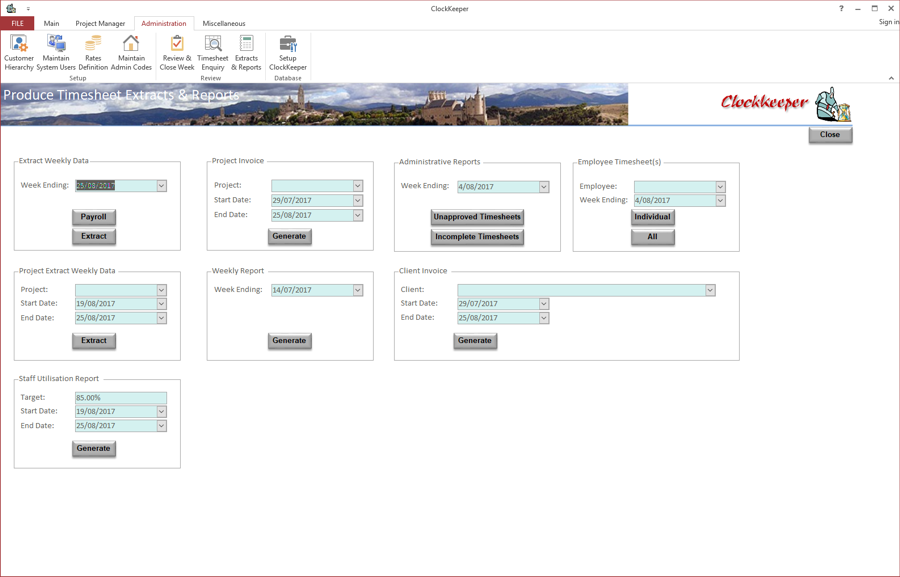Screen dimensions: 900x577
Task: Open Client dropdown in Client Invoice
Action: click(711, 290)
